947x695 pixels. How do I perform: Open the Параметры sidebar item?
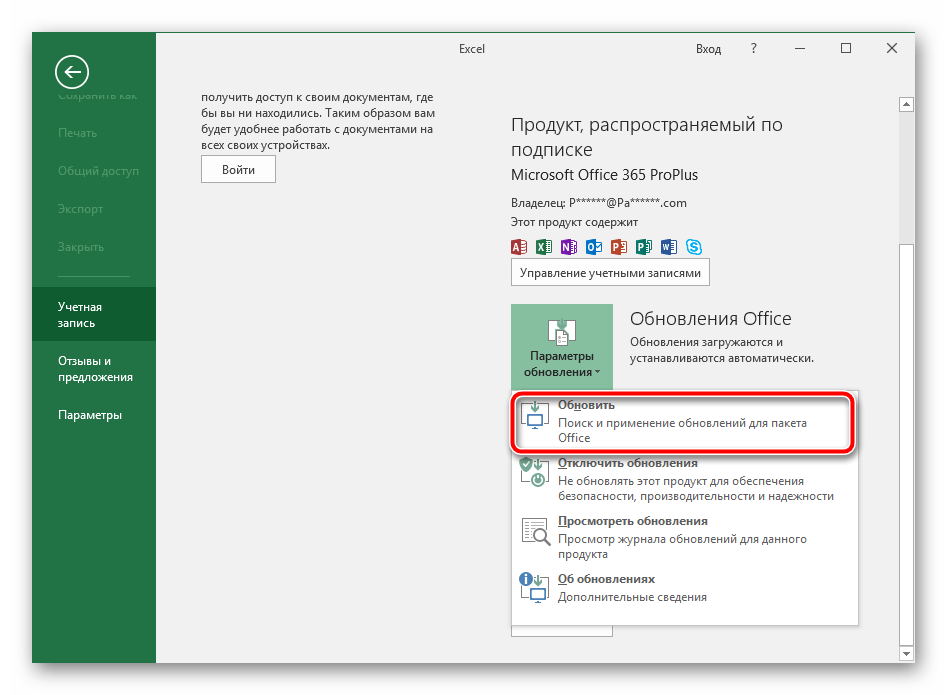coord(90,415)
